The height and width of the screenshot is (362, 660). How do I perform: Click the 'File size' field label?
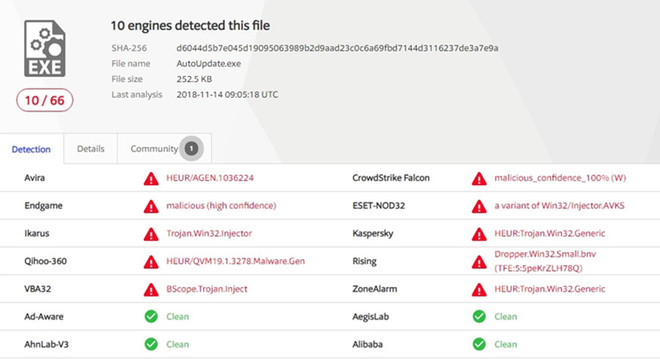click(127, 79)
